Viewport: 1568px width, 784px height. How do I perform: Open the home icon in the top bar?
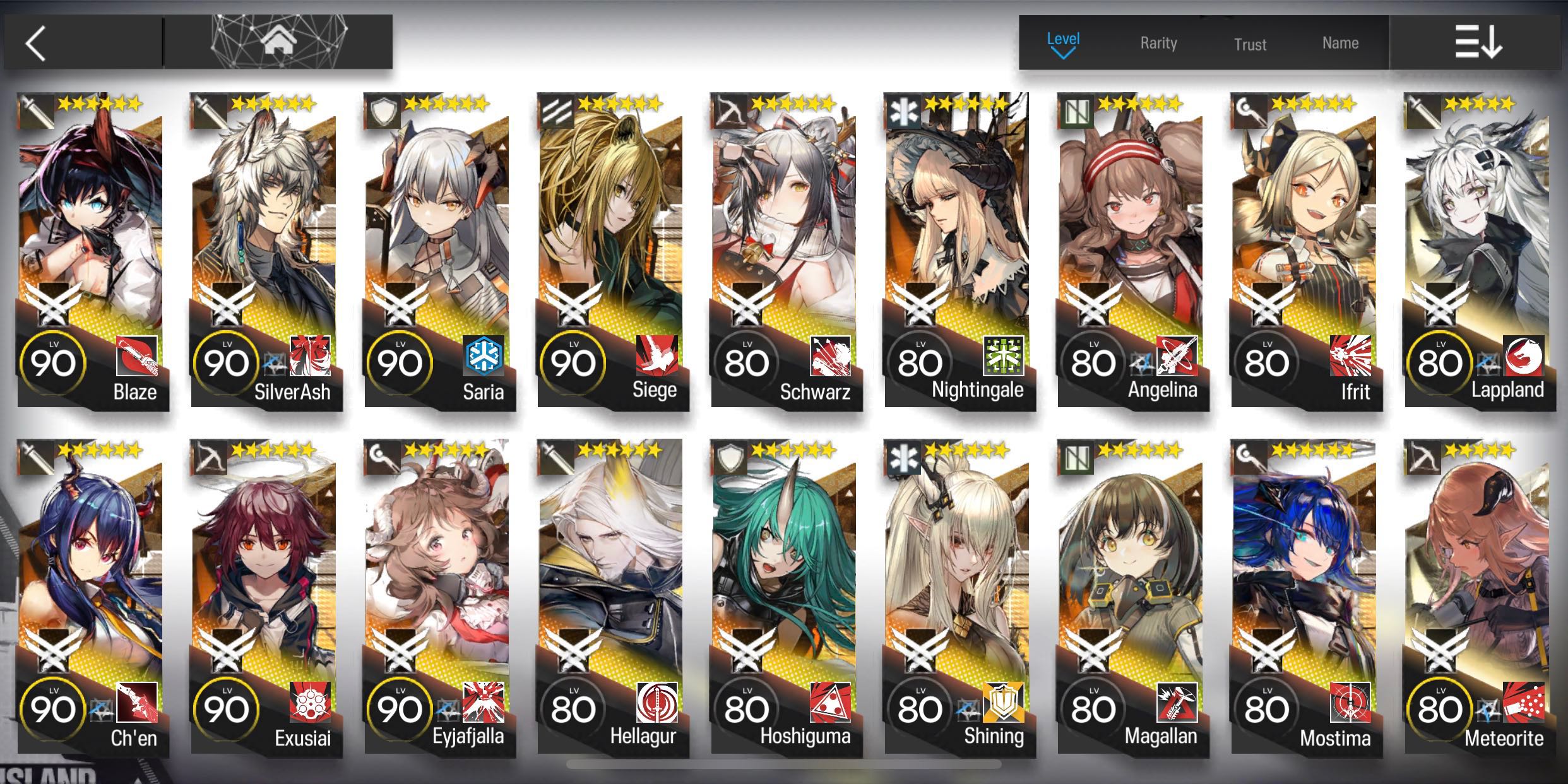(x=279, y=42)
